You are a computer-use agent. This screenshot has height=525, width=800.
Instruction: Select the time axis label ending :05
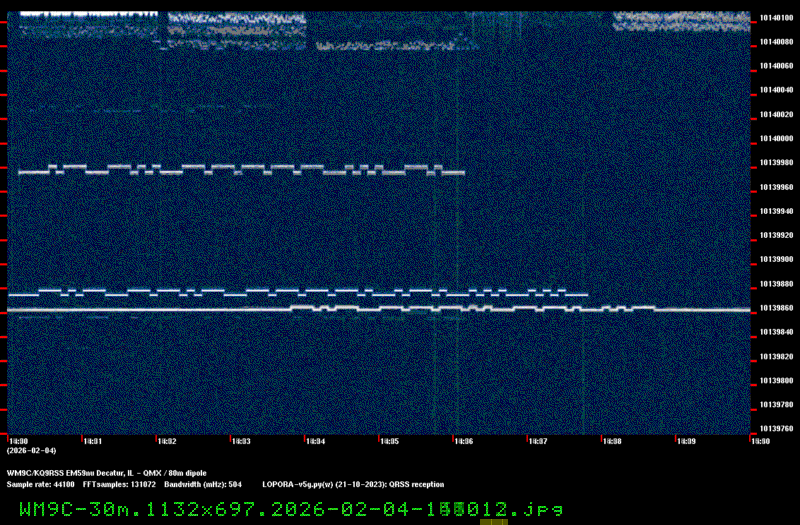click(x=389, y=441)
